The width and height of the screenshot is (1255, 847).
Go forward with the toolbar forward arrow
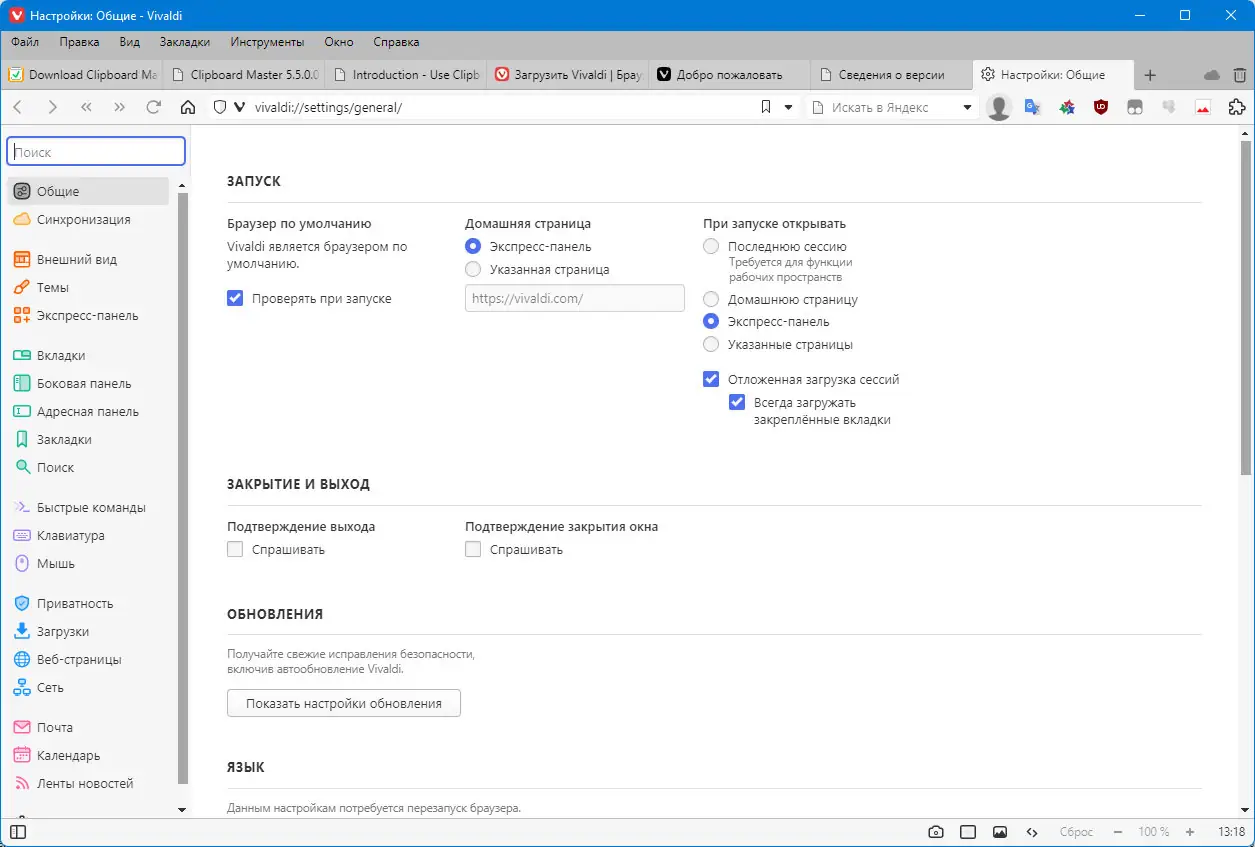pos(52,107)
